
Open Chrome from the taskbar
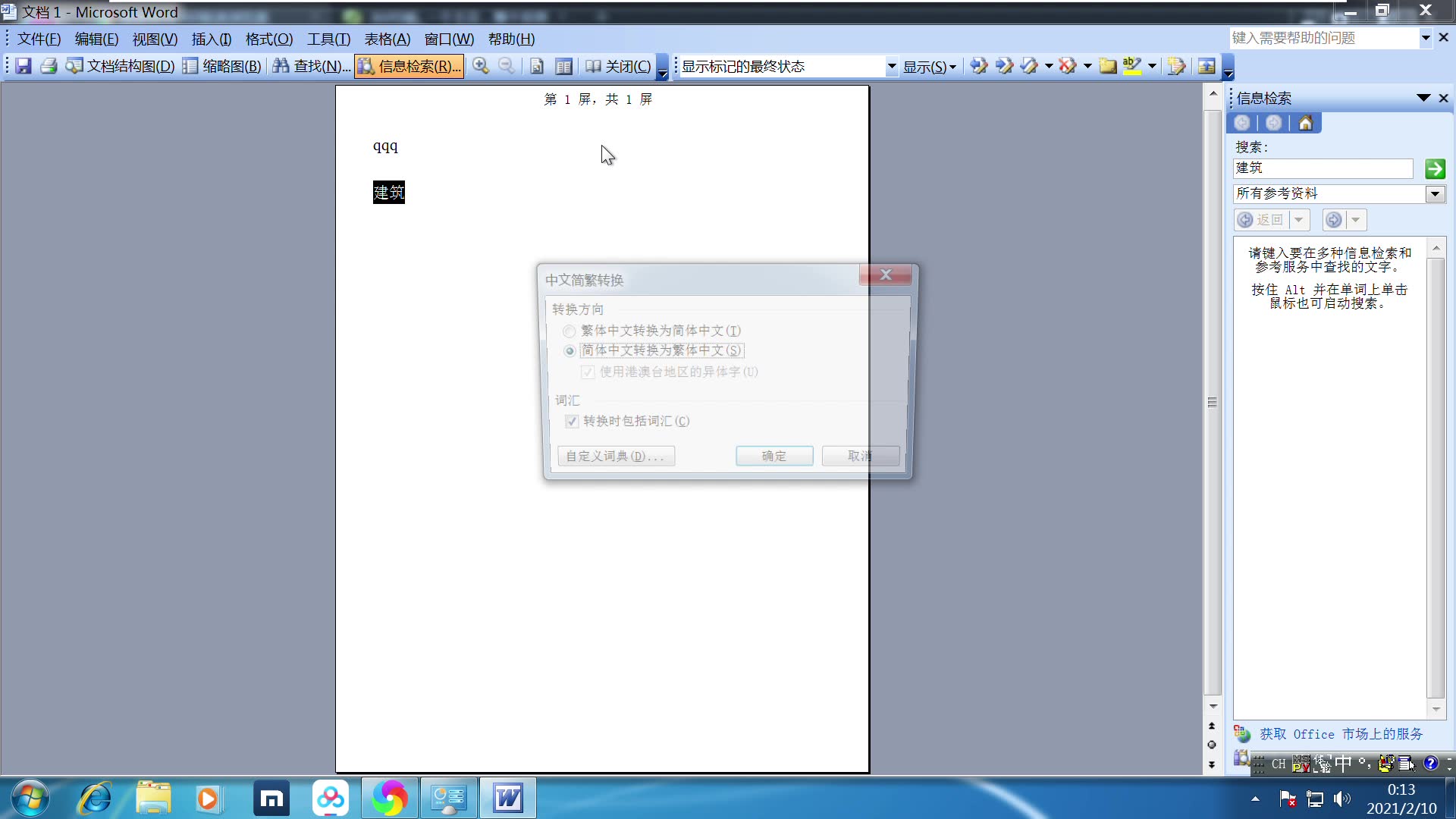(x=389, y=798)
